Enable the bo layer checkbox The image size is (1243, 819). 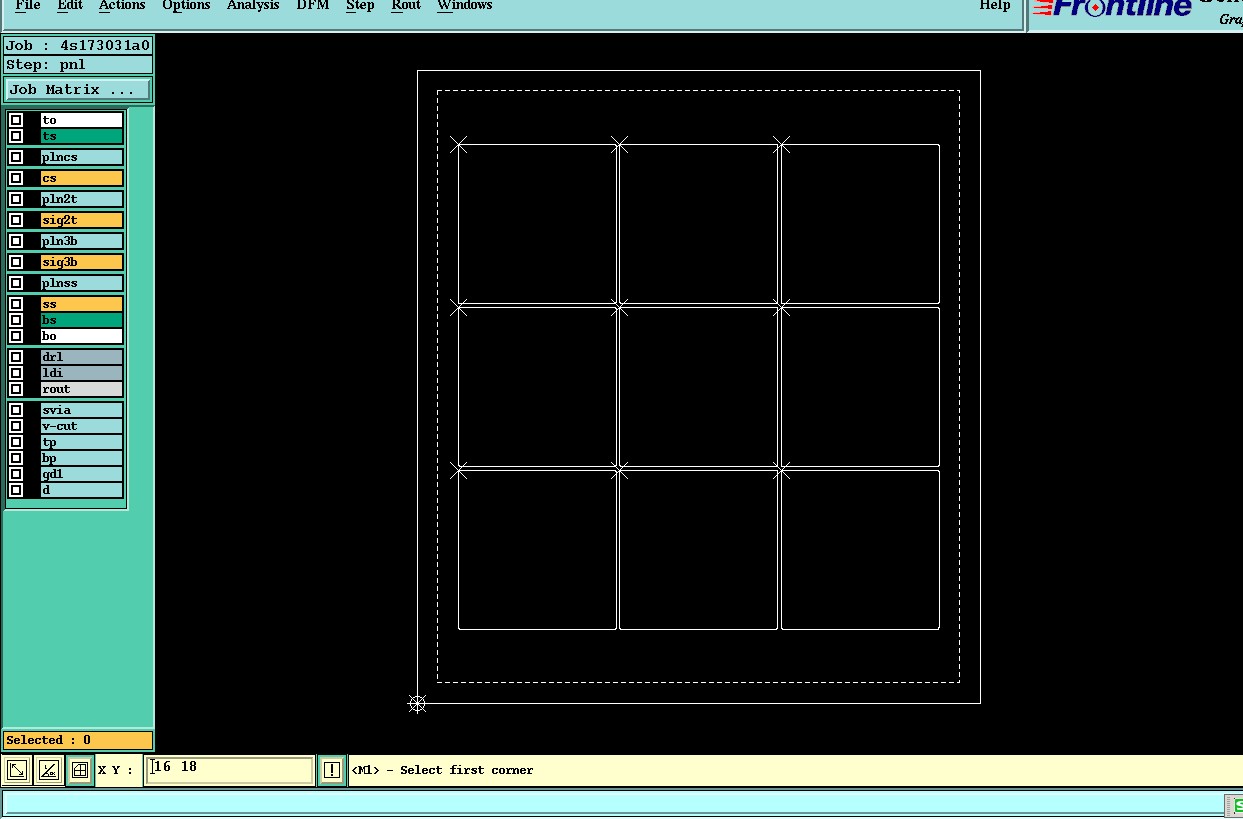[x=16, y=336]
